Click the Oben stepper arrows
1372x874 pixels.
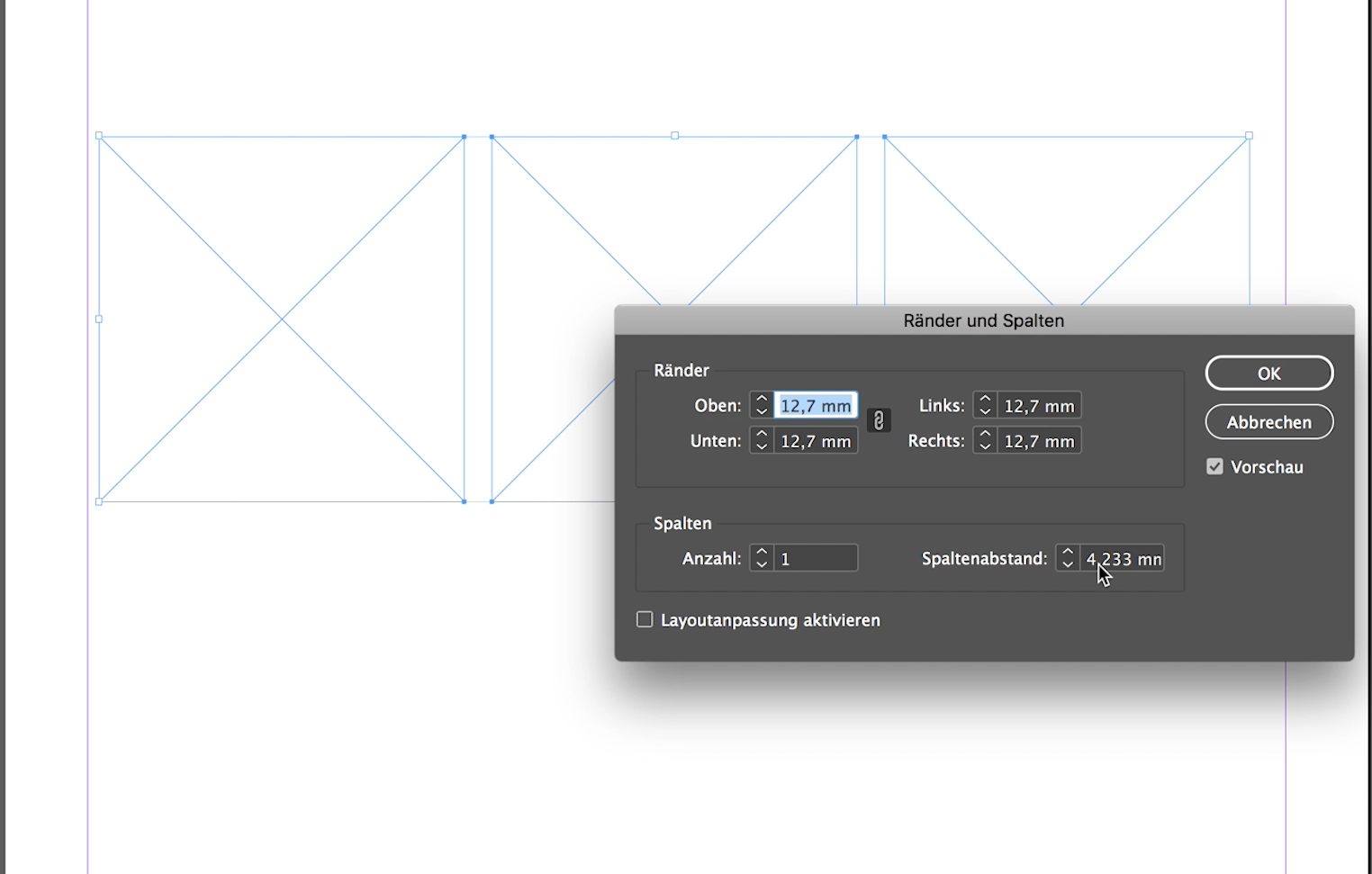762,406
